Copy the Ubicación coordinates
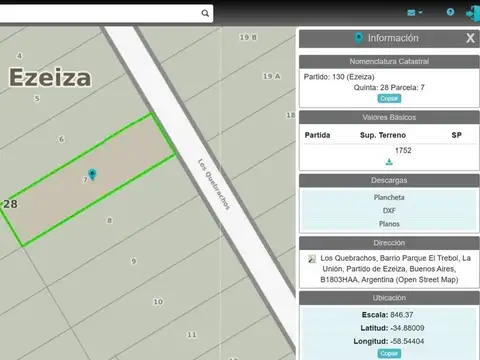This screenshot has height=360, width=480. pos(389,353)
